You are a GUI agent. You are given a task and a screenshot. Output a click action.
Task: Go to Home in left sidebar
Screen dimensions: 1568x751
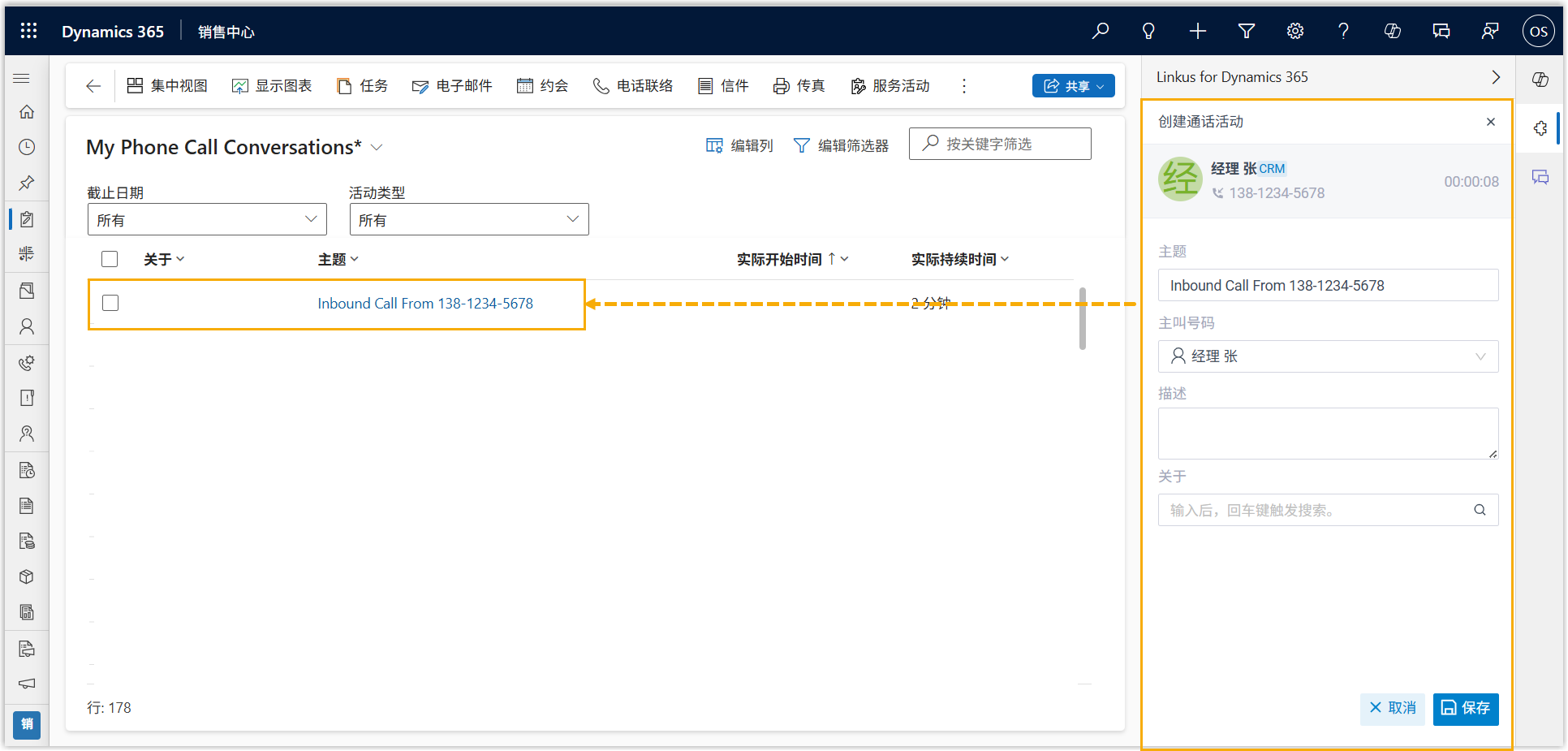(x=27, y=111)
